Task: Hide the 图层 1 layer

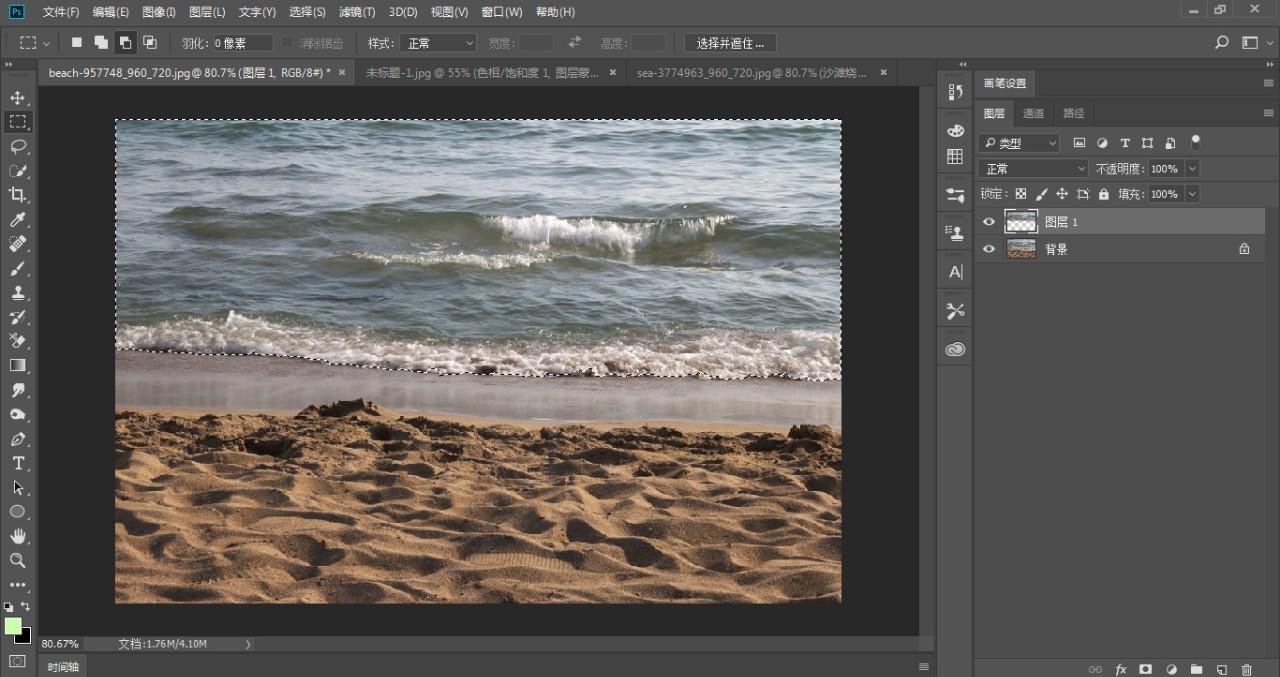Action: (x=989, y=222)
